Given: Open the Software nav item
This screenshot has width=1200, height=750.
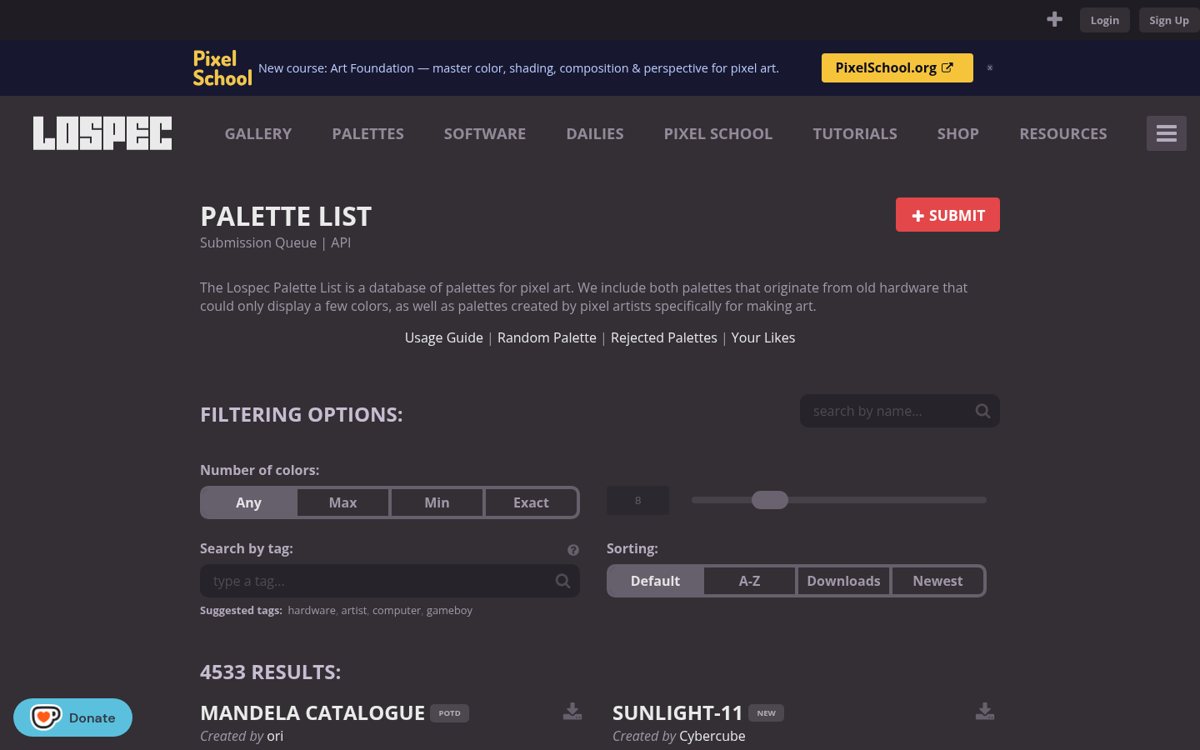Looking at the screenshot, I should click(485, 134).
